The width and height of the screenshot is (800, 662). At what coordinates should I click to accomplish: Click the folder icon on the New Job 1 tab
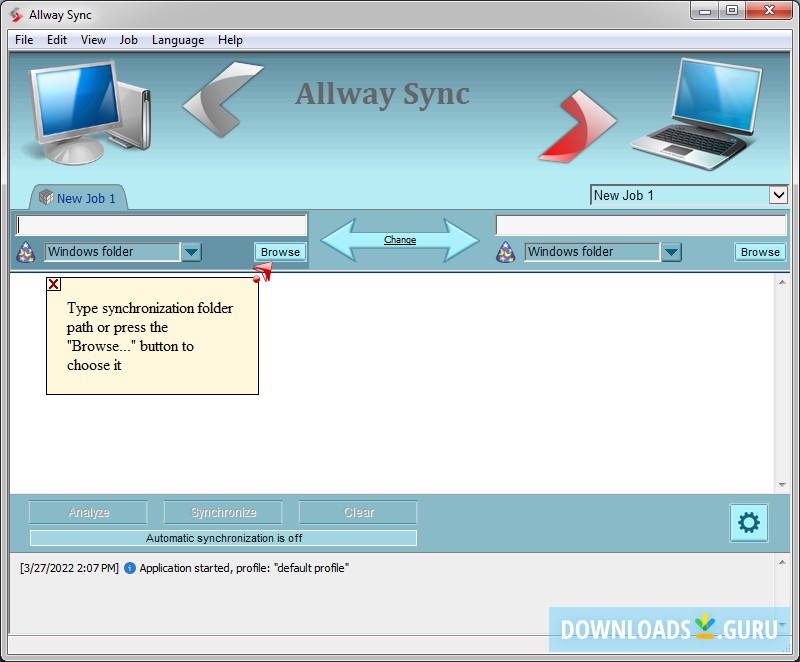point(46,197)
